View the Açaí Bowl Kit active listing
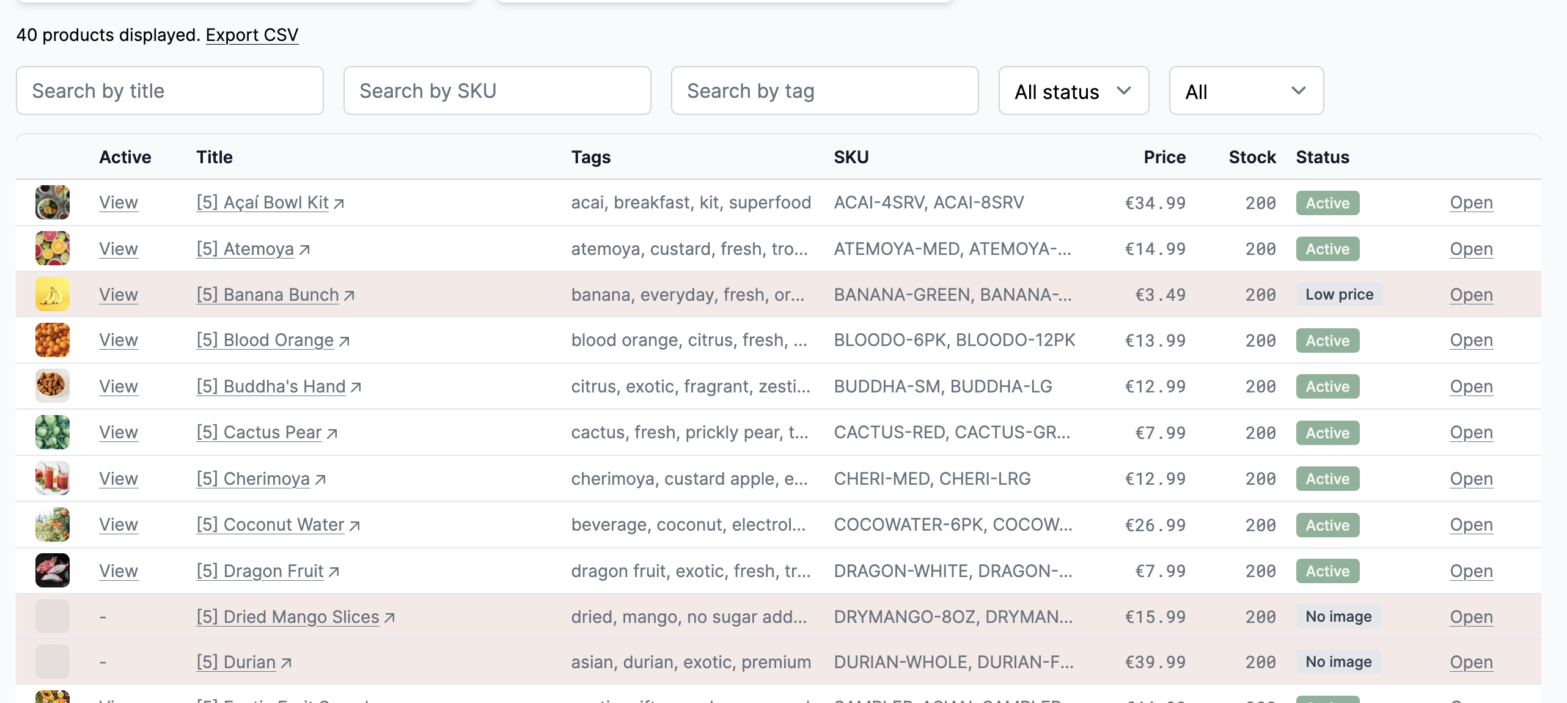Screen dimensions: 1567x703 (x=118, y=203)
